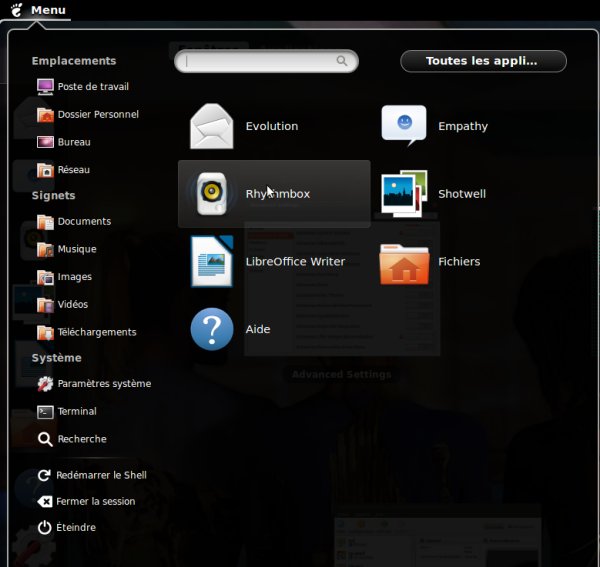Choose Redémarrer le Shell text

(101, 475)
